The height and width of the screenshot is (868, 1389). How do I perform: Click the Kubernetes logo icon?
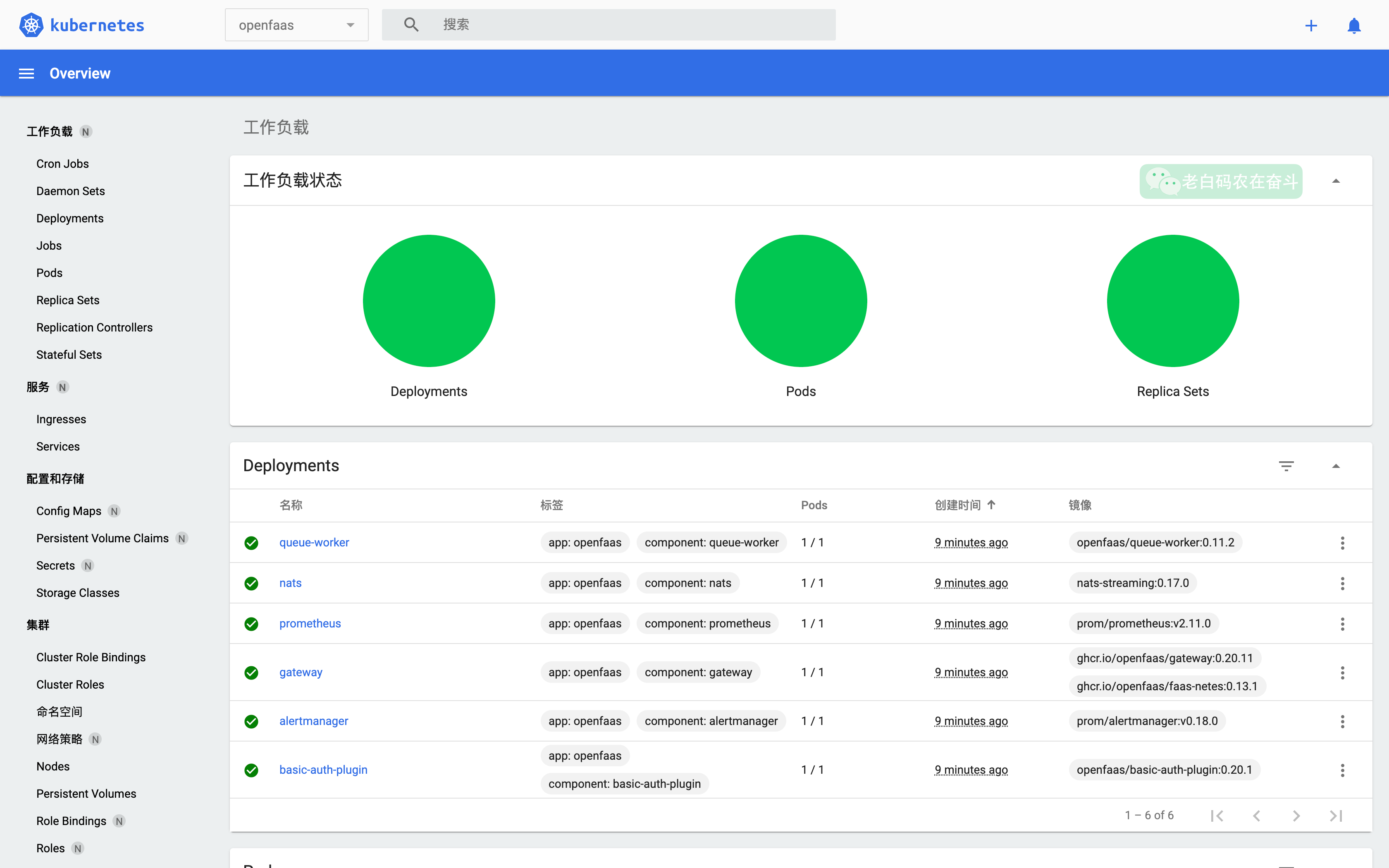[31, 25]
